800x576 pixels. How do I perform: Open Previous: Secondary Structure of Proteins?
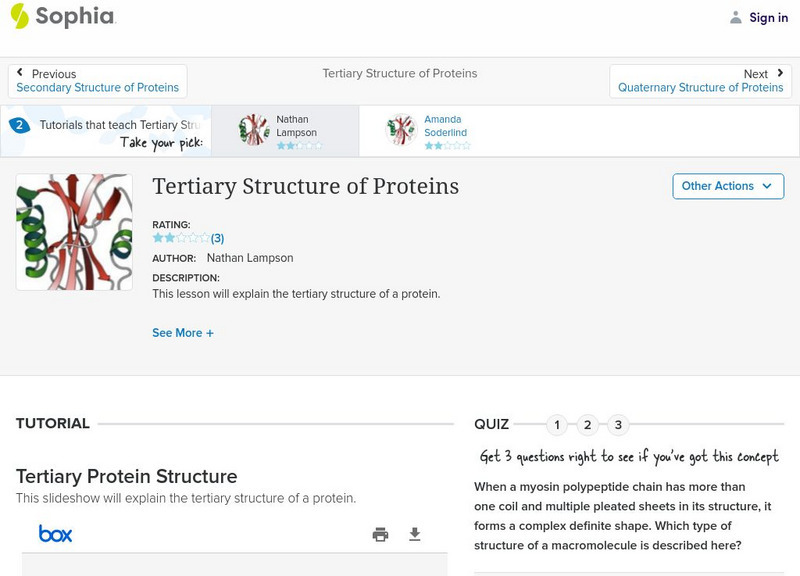pyautogui.click(x=97, y=81)
